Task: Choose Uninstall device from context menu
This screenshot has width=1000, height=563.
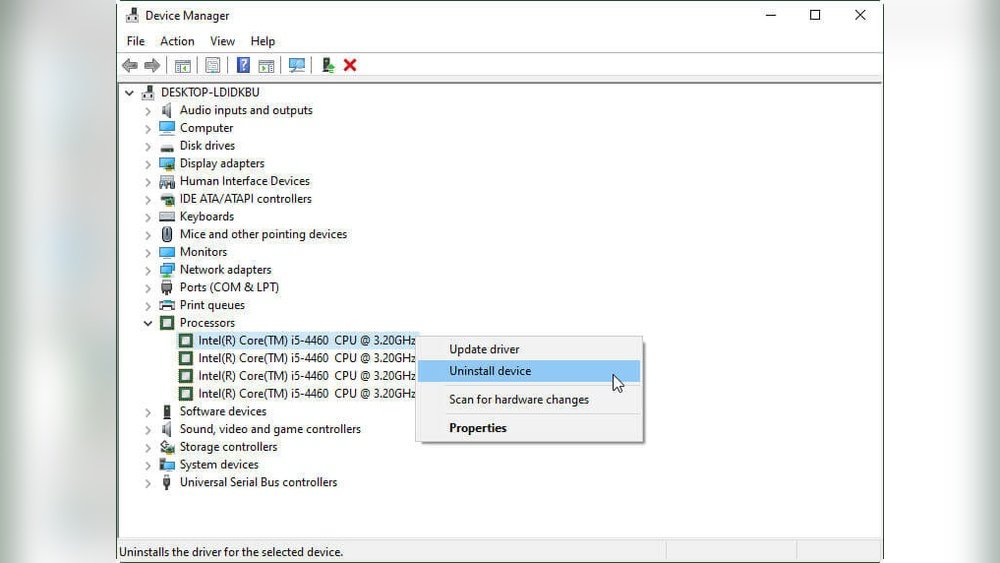Action: tap(490, 371)
